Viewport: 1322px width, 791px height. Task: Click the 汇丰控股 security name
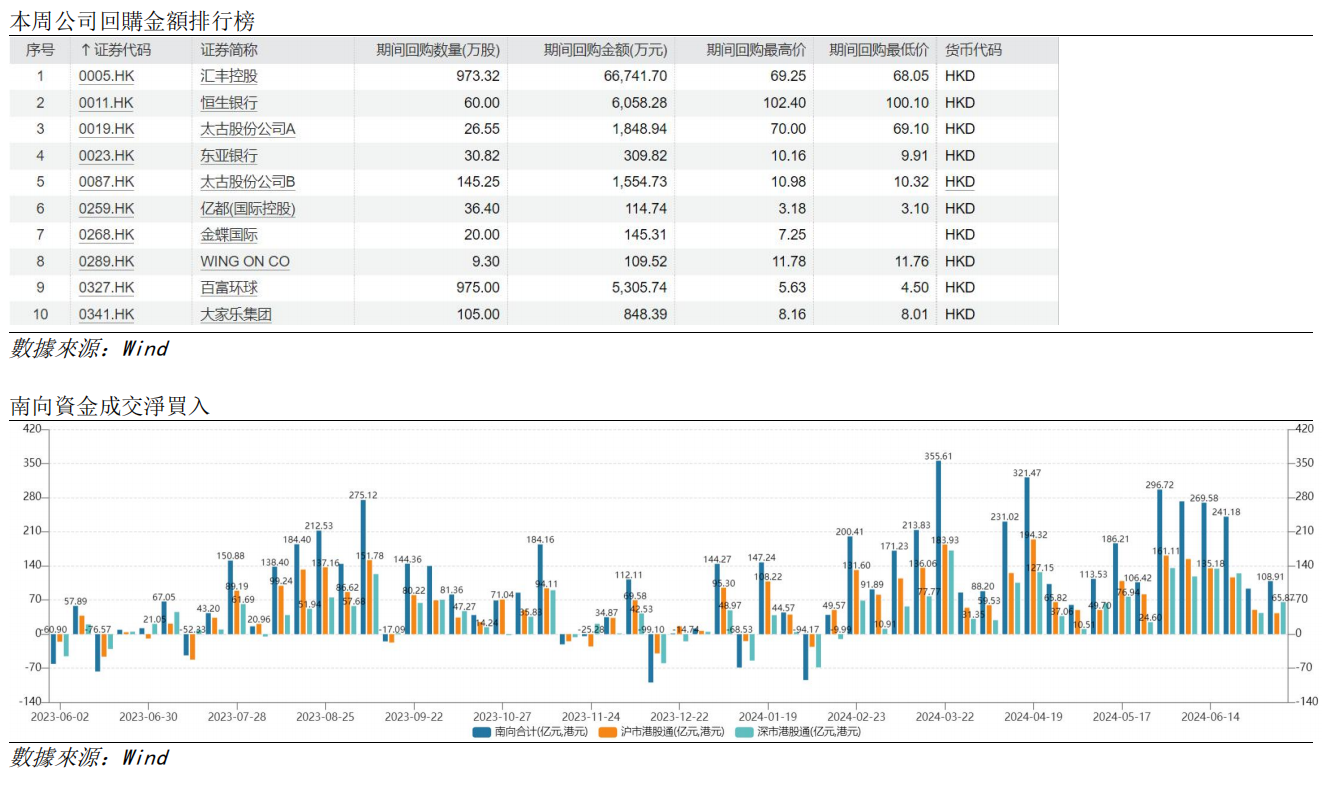pos(229,76)
